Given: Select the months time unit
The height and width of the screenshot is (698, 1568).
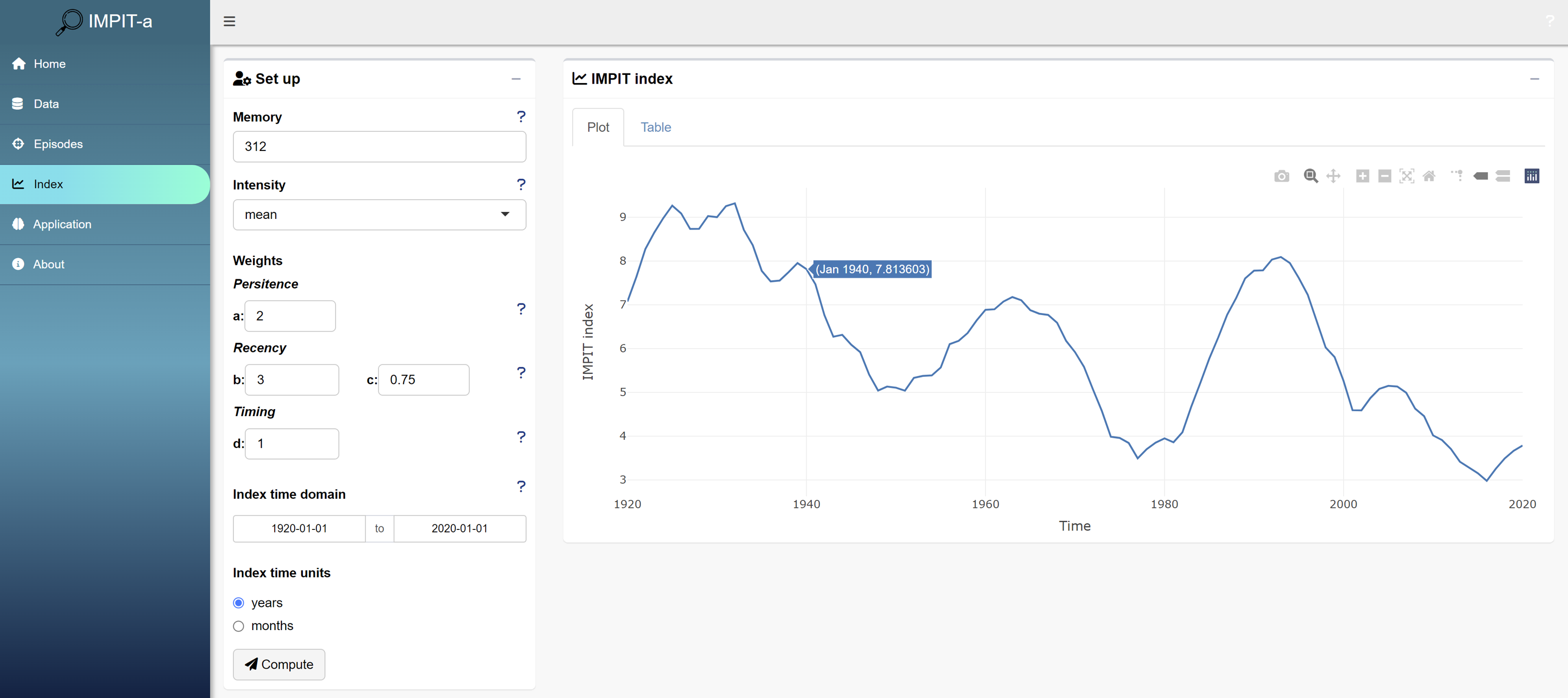Looking at the screenshot, I should click(x=238, y=626).
